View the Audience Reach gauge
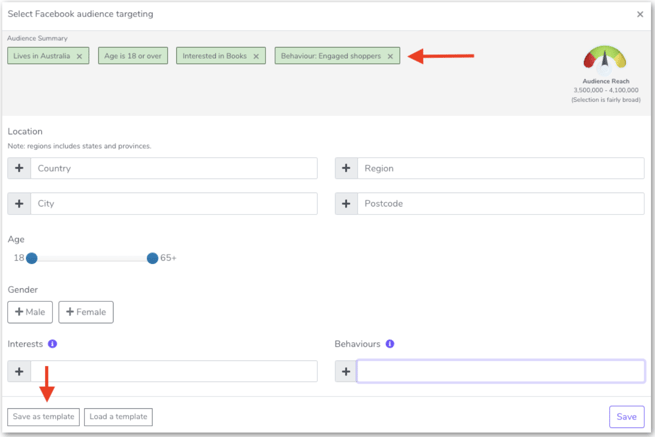 [x=605, y=59]
